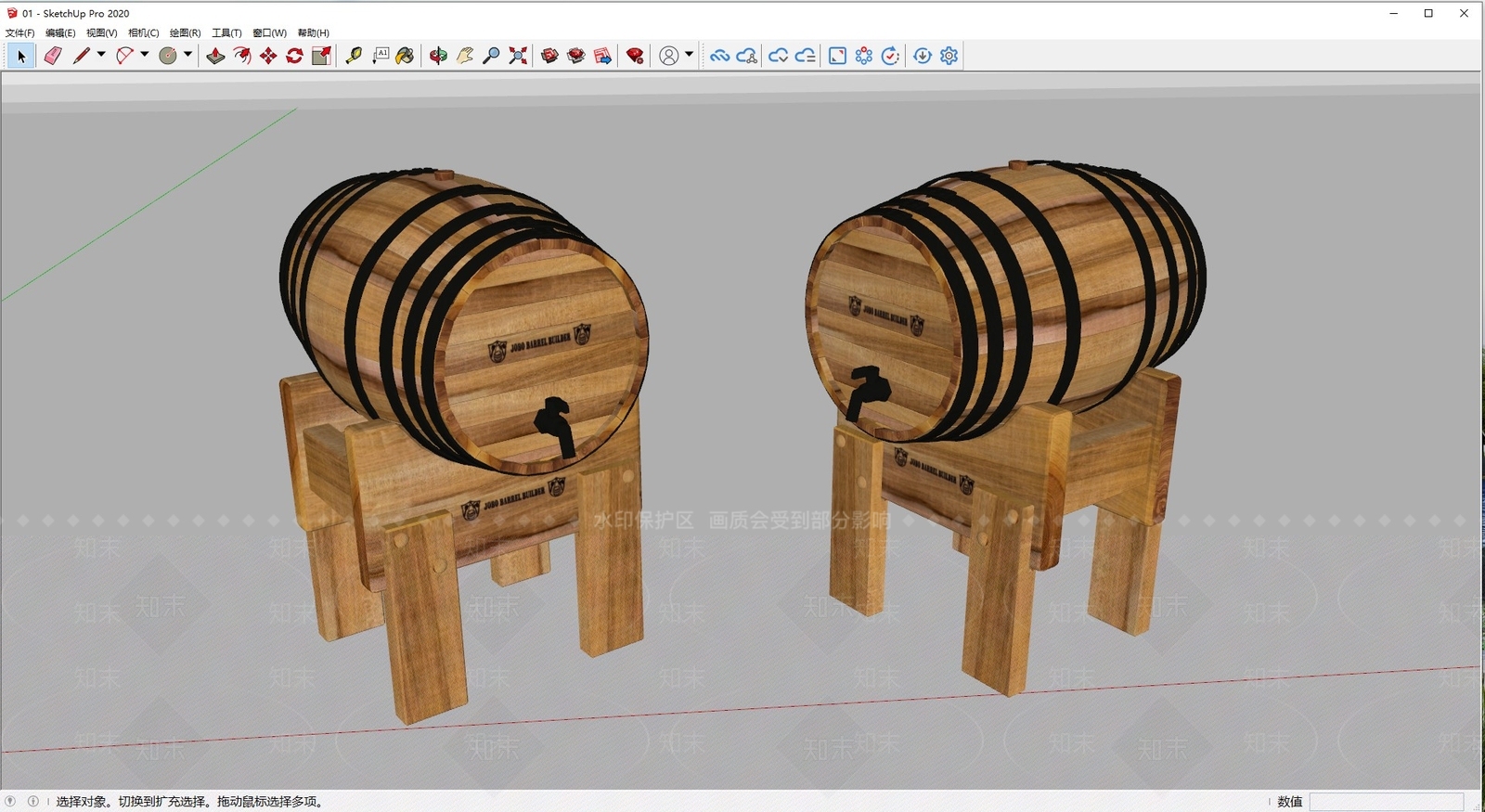This screenshot has width=1485, height=812.
Task: Expand the Arc tool dropdown arrow
Action: [x=144, y=55]
